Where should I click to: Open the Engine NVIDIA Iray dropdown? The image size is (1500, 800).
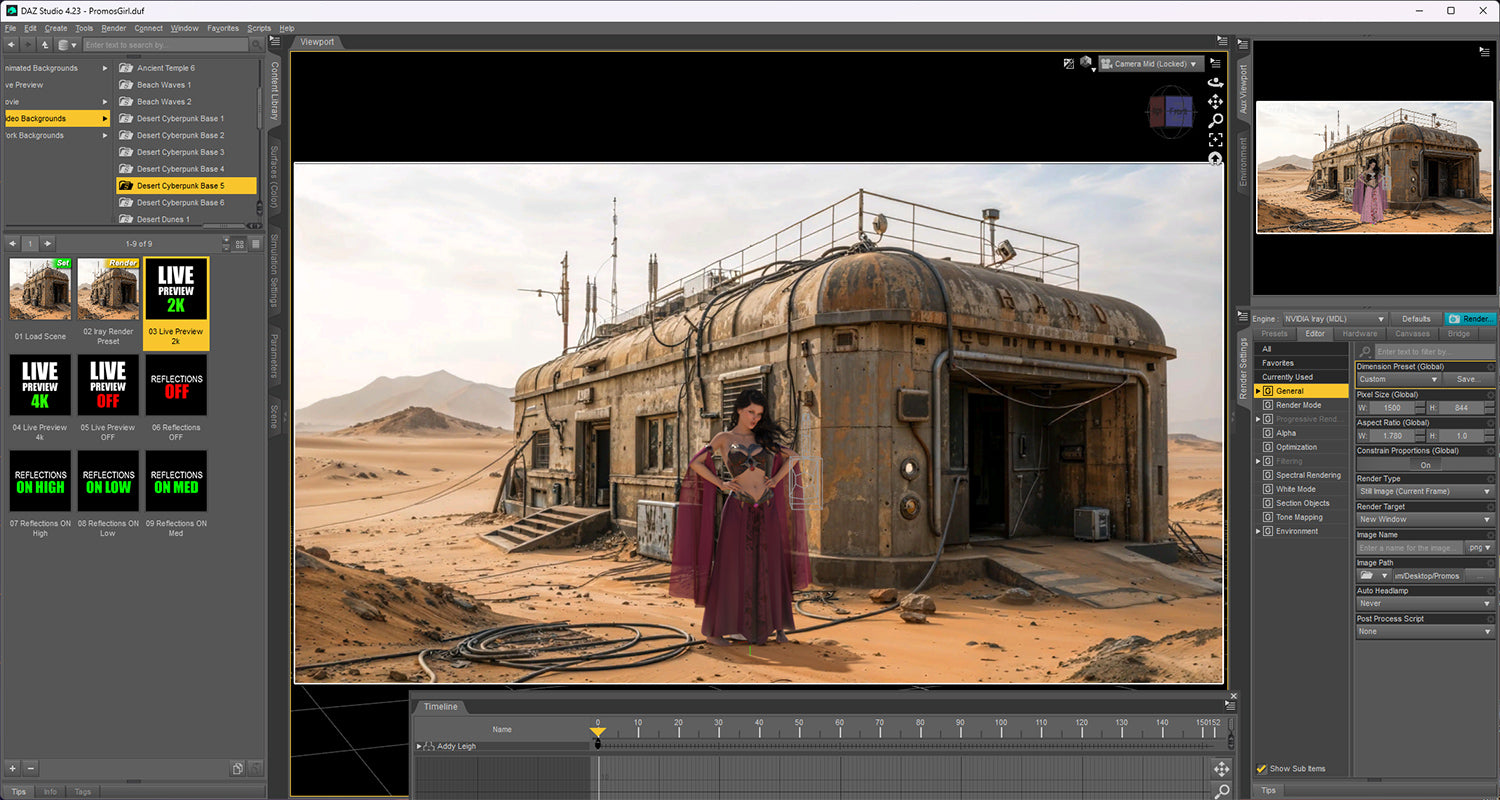tap(1335, 319)
